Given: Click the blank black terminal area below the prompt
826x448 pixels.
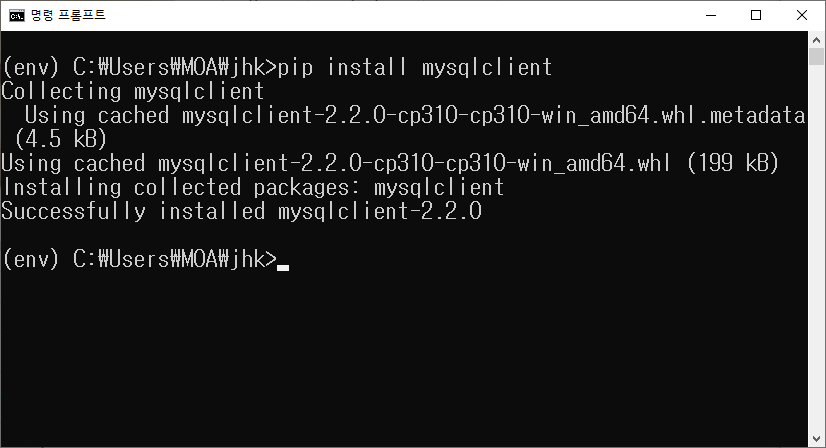Looking at the screenshot, I should click(404, 358).
